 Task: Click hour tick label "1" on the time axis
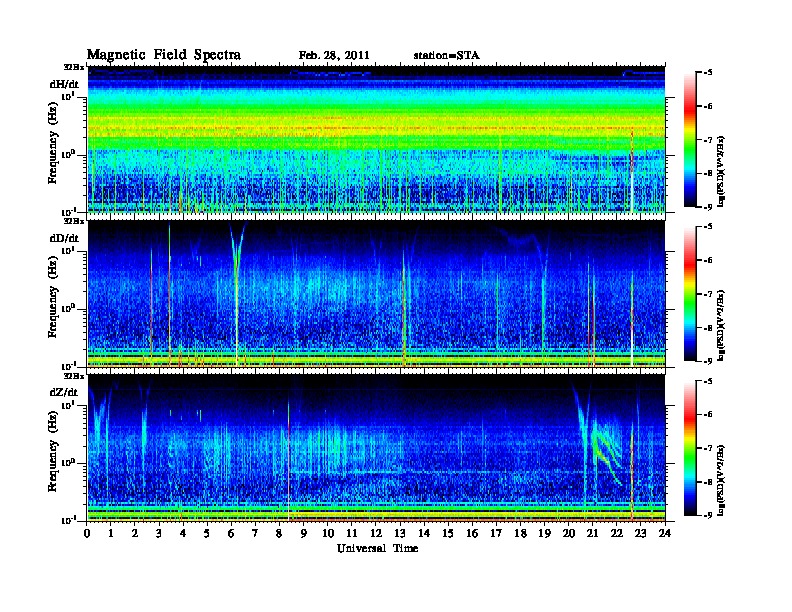pyautogui.click(x=111, y=533)
